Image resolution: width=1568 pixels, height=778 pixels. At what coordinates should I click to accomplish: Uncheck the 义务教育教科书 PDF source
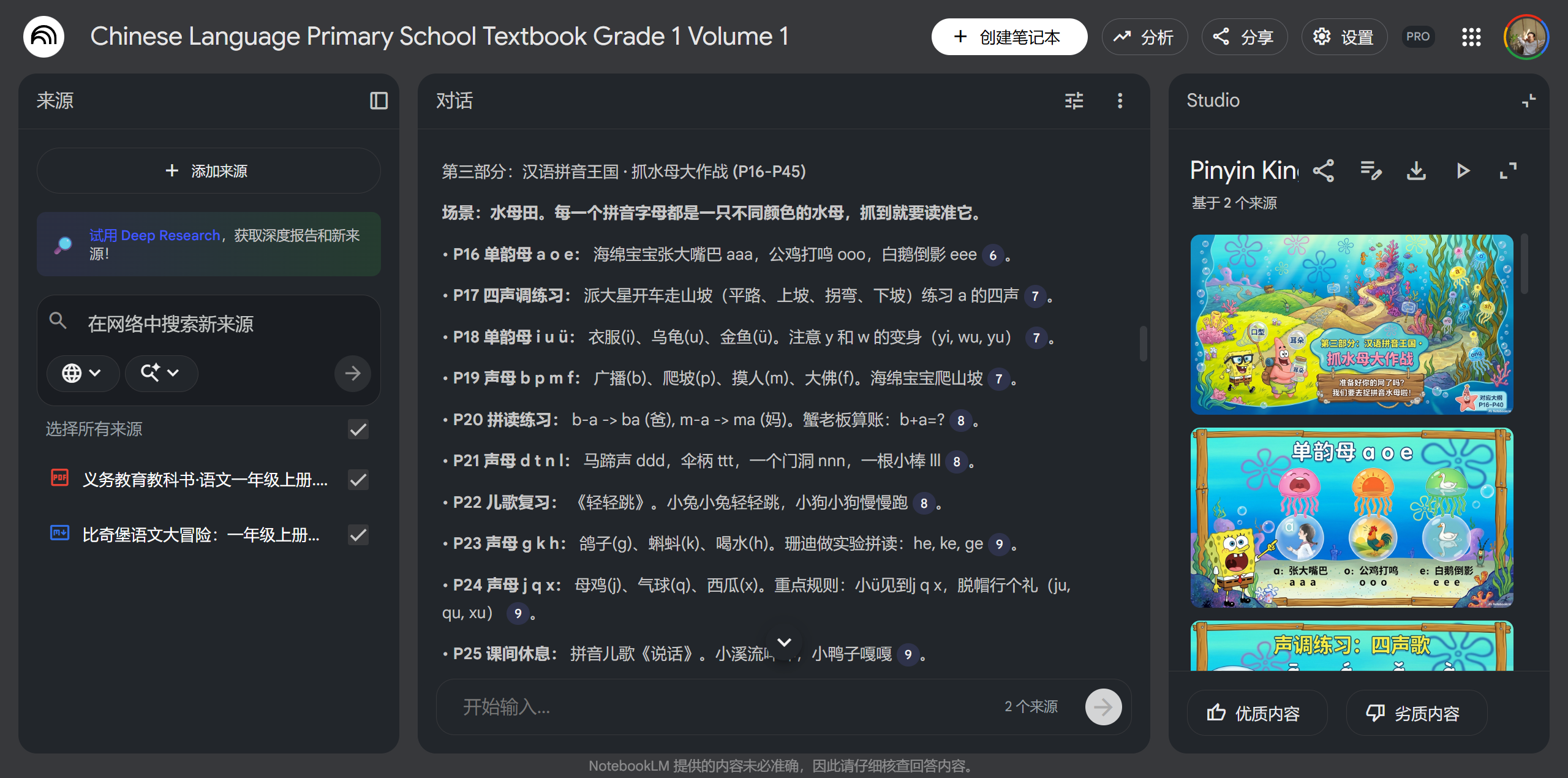tap(358, 480)
